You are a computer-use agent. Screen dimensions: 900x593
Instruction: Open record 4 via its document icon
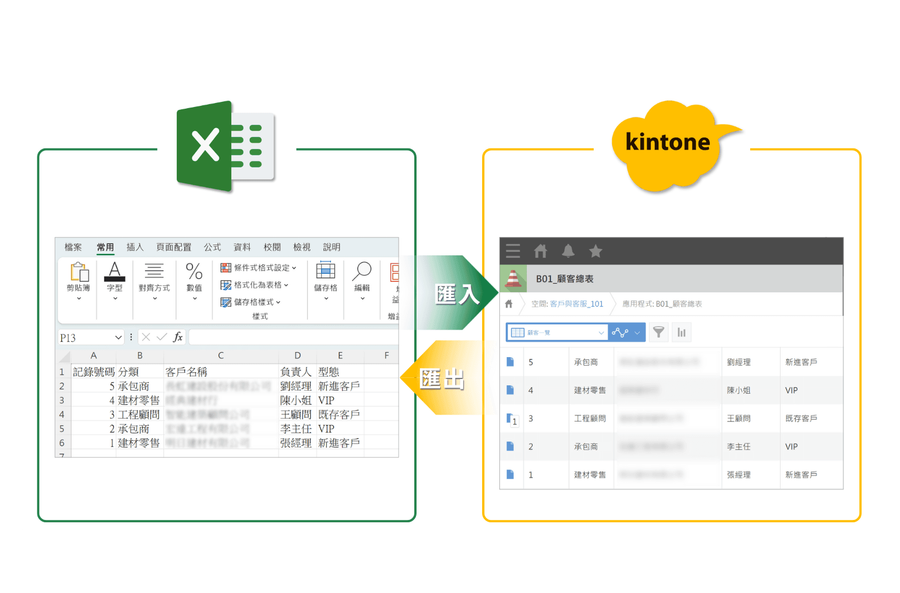(x=510, y=390)
